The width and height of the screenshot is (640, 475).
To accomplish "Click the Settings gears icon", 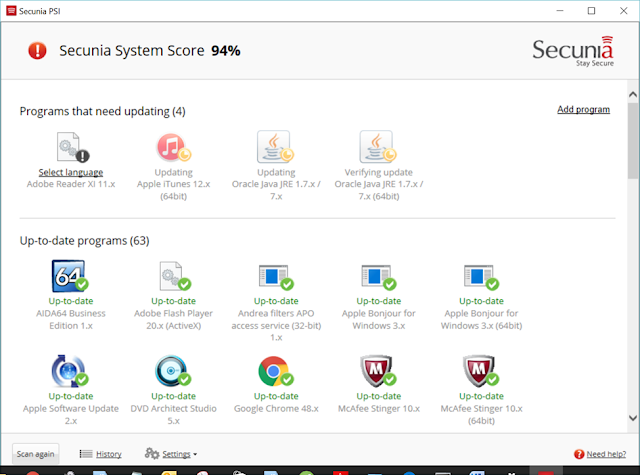I will coord(152,453).
